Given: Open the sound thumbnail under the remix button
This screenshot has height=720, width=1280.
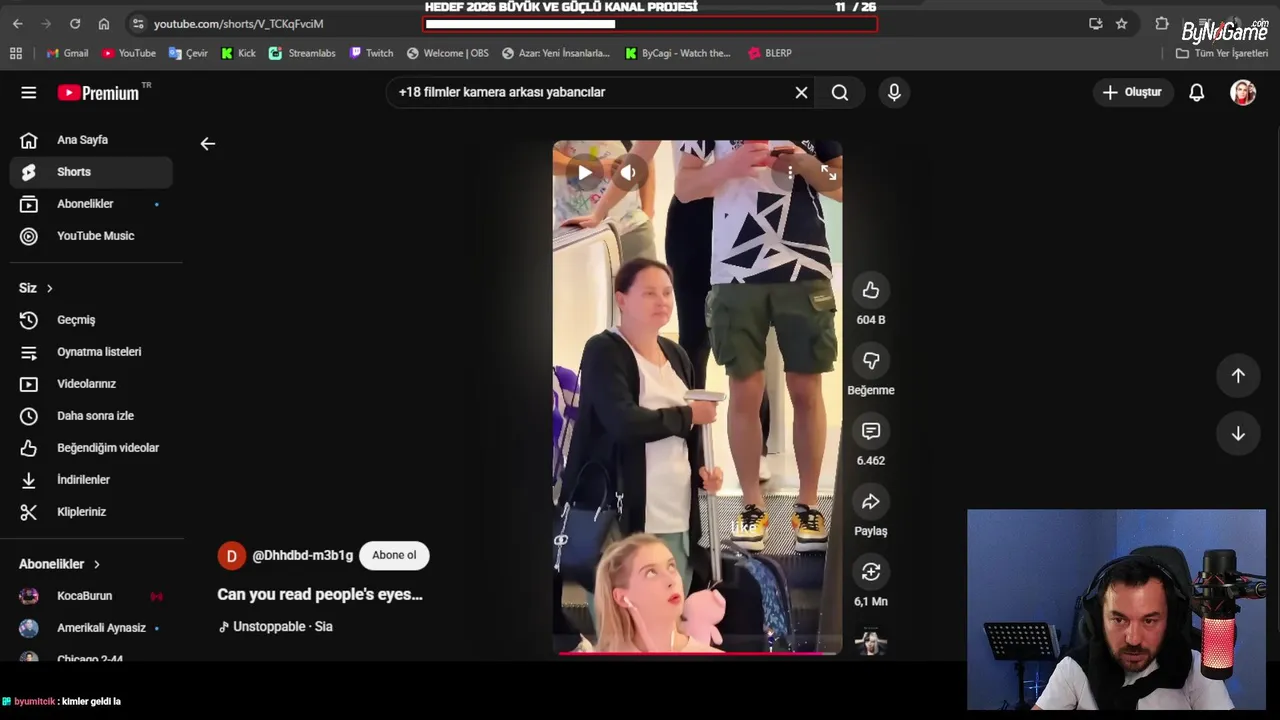Looking at the screenshot, I should (x=871, y=641).
